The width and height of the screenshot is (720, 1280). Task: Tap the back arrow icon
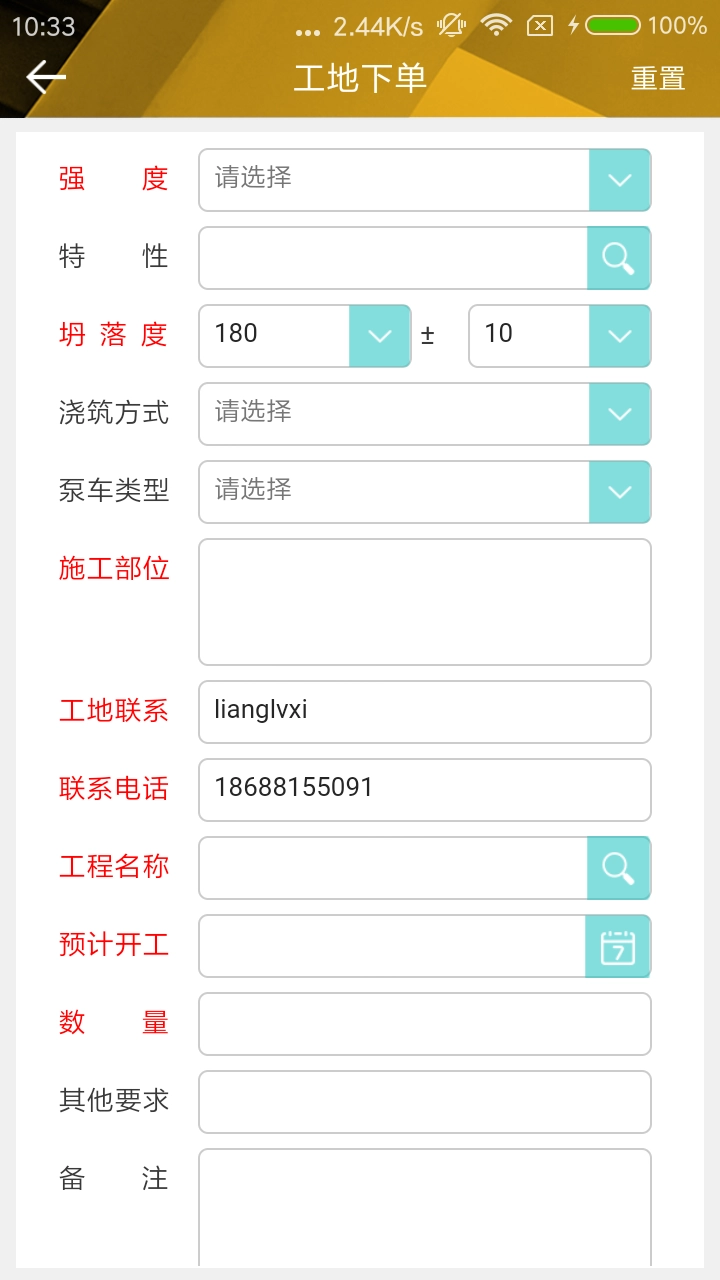click(46, 77)
